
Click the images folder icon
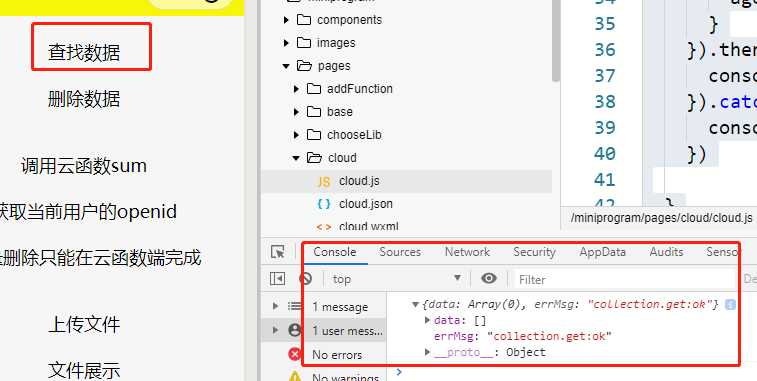(x=304, y=42)
